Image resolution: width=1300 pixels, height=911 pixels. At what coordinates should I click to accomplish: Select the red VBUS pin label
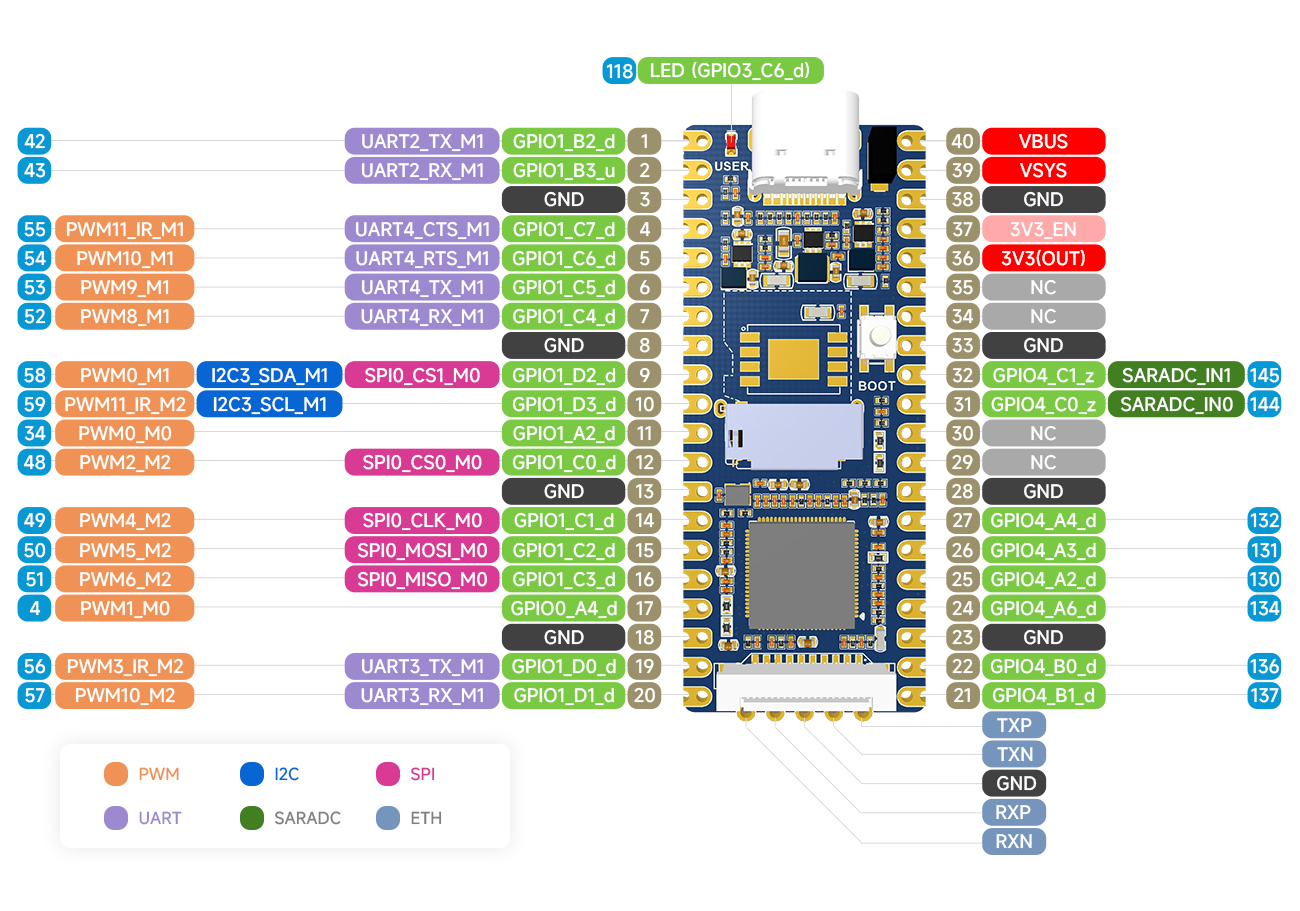coord(1043,141)
